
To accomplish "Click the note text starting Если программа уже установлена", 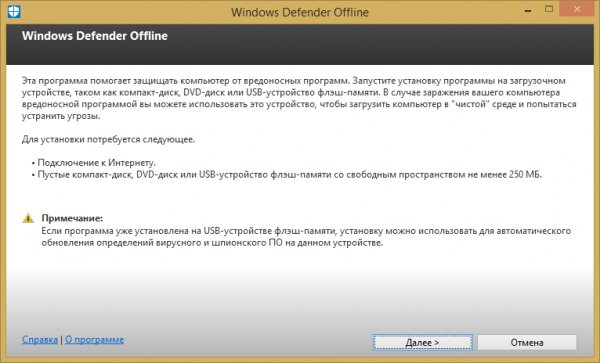I will pos(306,237).
